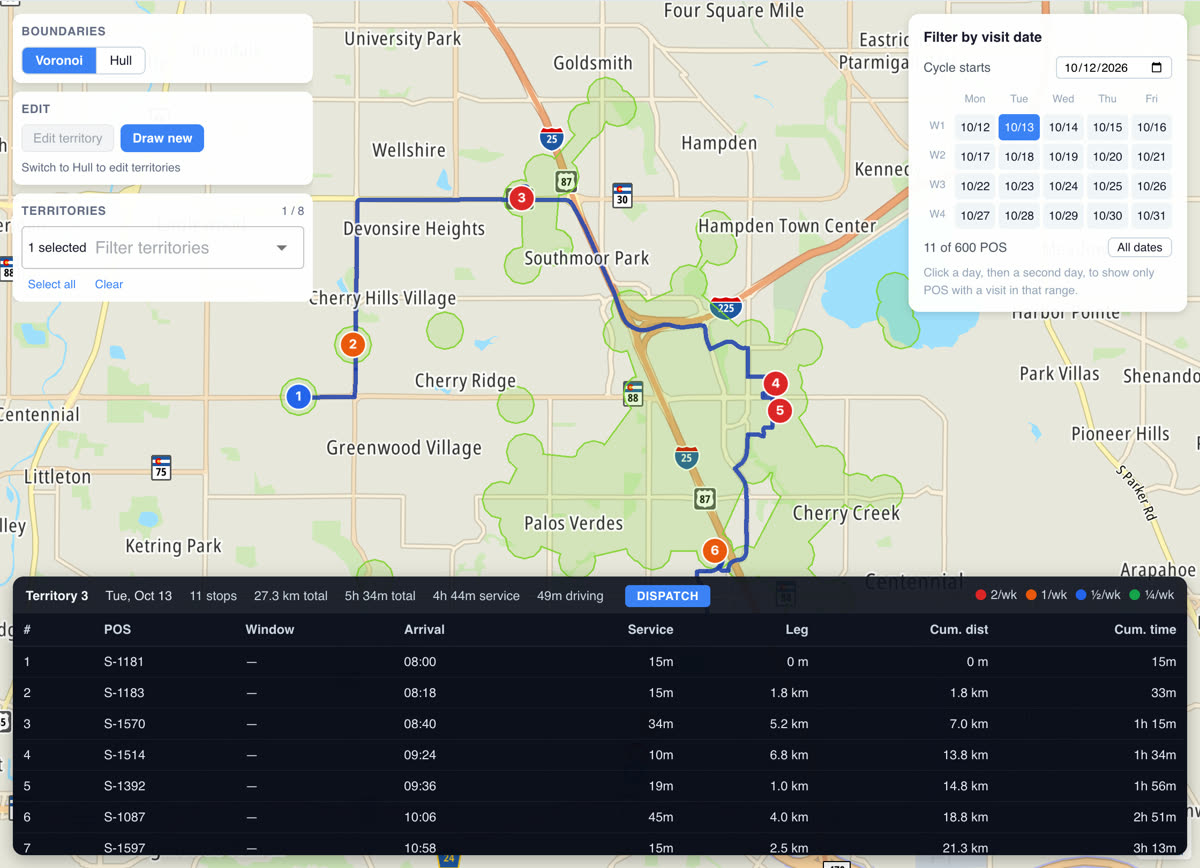Pick date 10/28 in week 4
The image size is (1200, 868).
point(1019,215)
